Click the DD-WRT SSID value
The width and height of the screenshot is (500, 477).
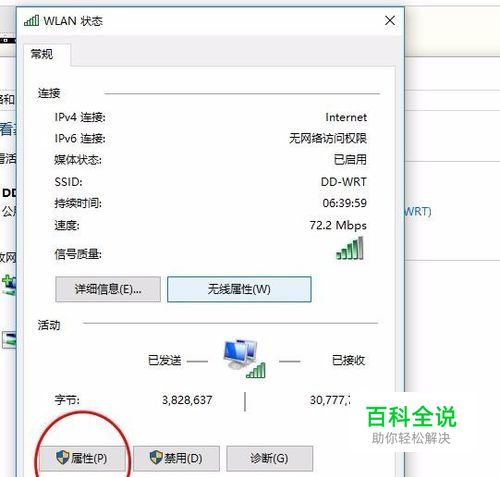point(344,182)
